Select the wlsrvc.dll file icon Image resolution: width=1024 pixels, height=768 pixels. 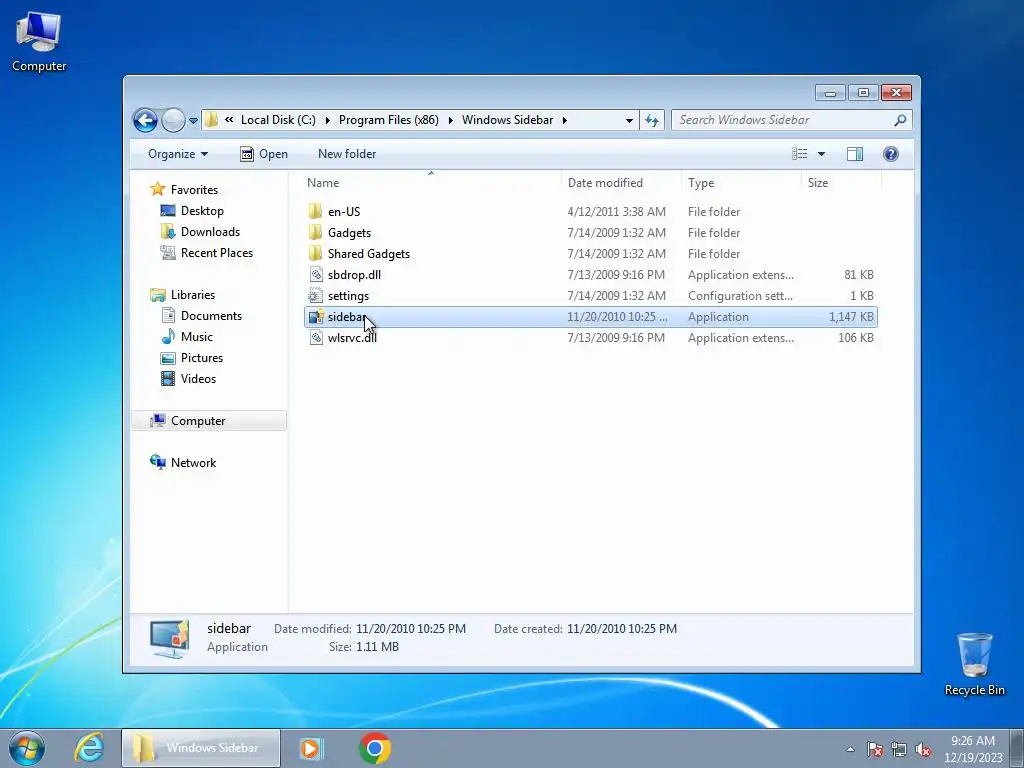point(316,338)
